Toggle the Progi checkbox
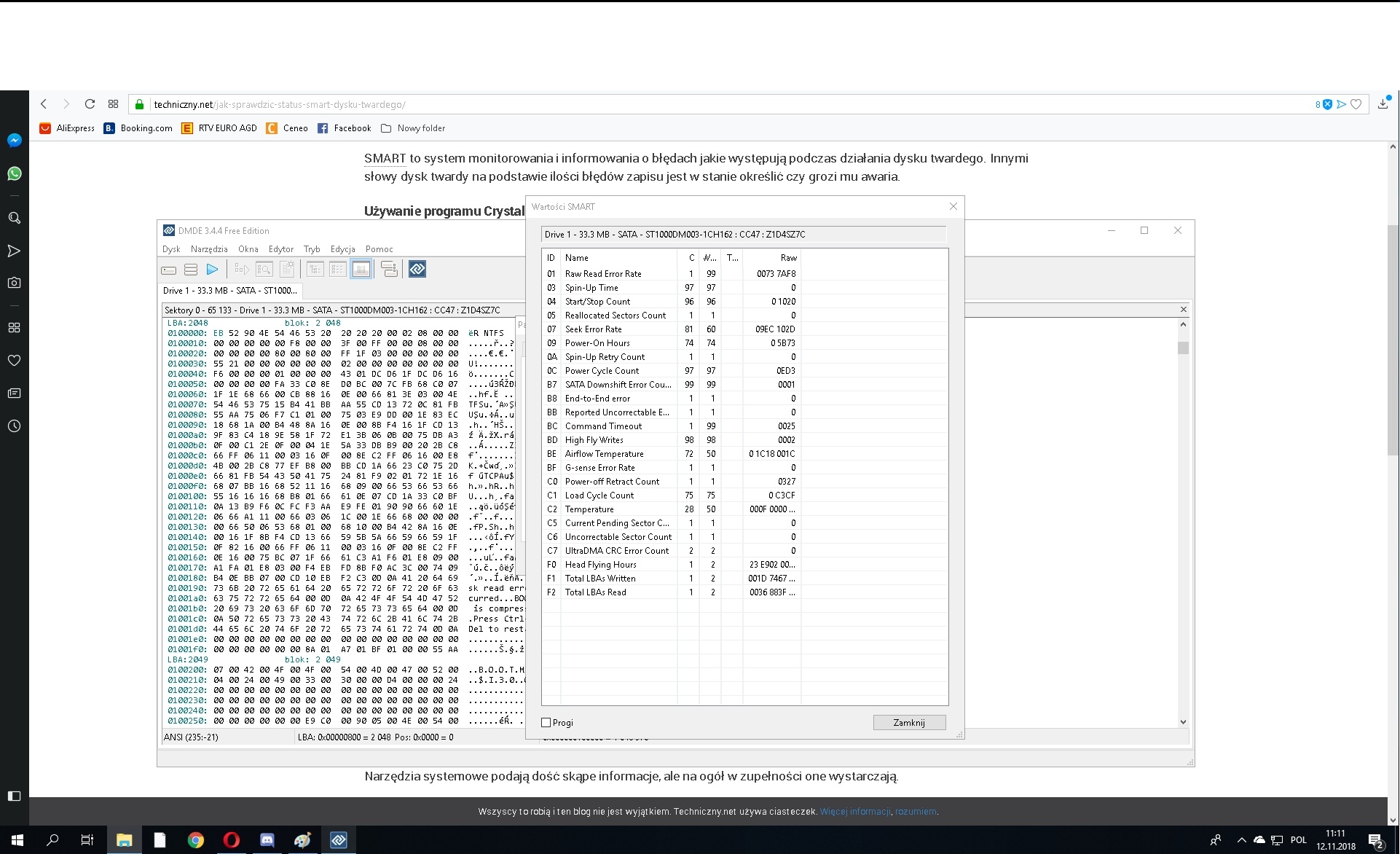This screenshot has height=854, width=1400. pos(546,723)
